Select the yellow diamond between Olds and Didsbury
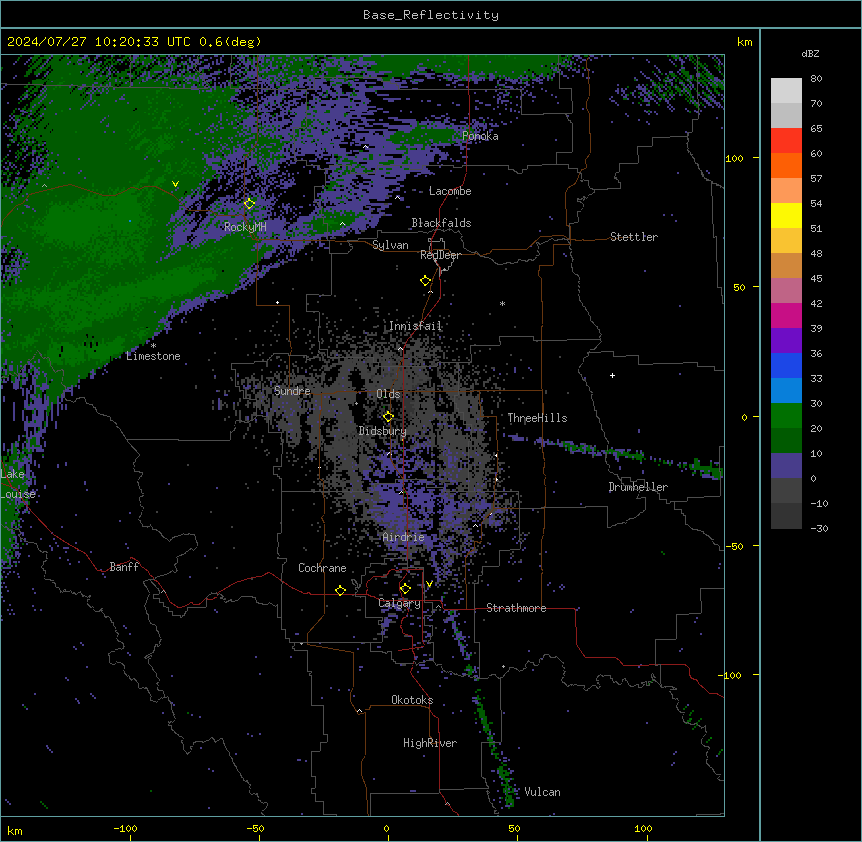The width and height of the screenshot is (862, 842). pyautogui.click(x=388, y=416)
